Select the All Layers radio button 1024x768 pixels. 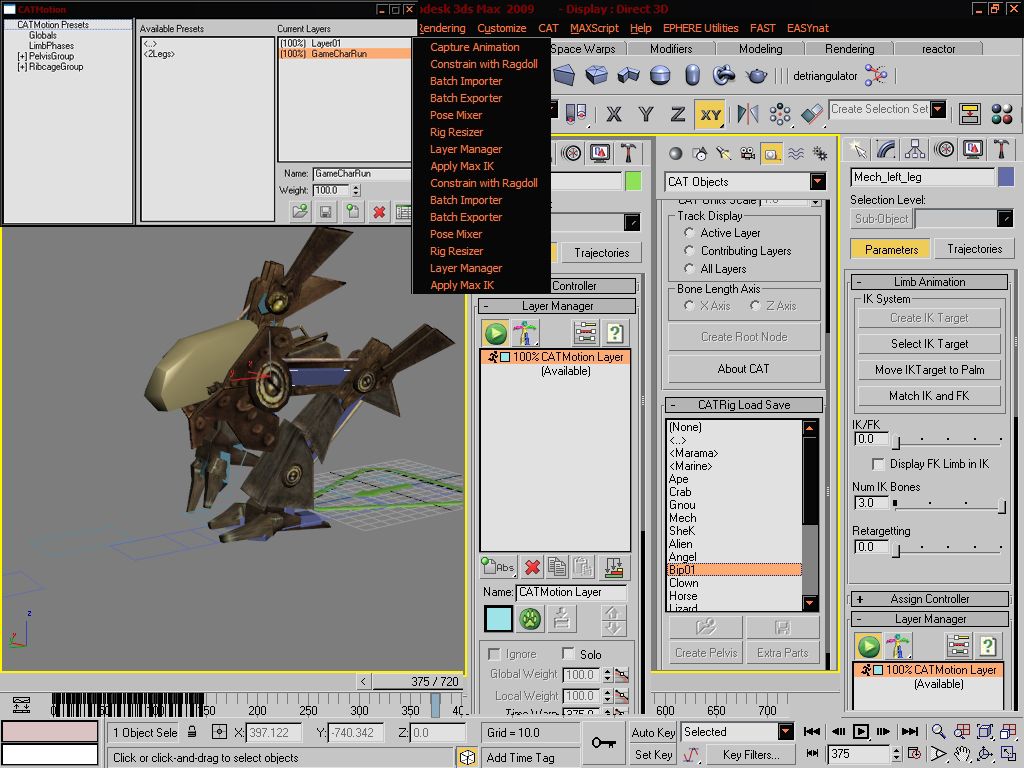[689, 268]
